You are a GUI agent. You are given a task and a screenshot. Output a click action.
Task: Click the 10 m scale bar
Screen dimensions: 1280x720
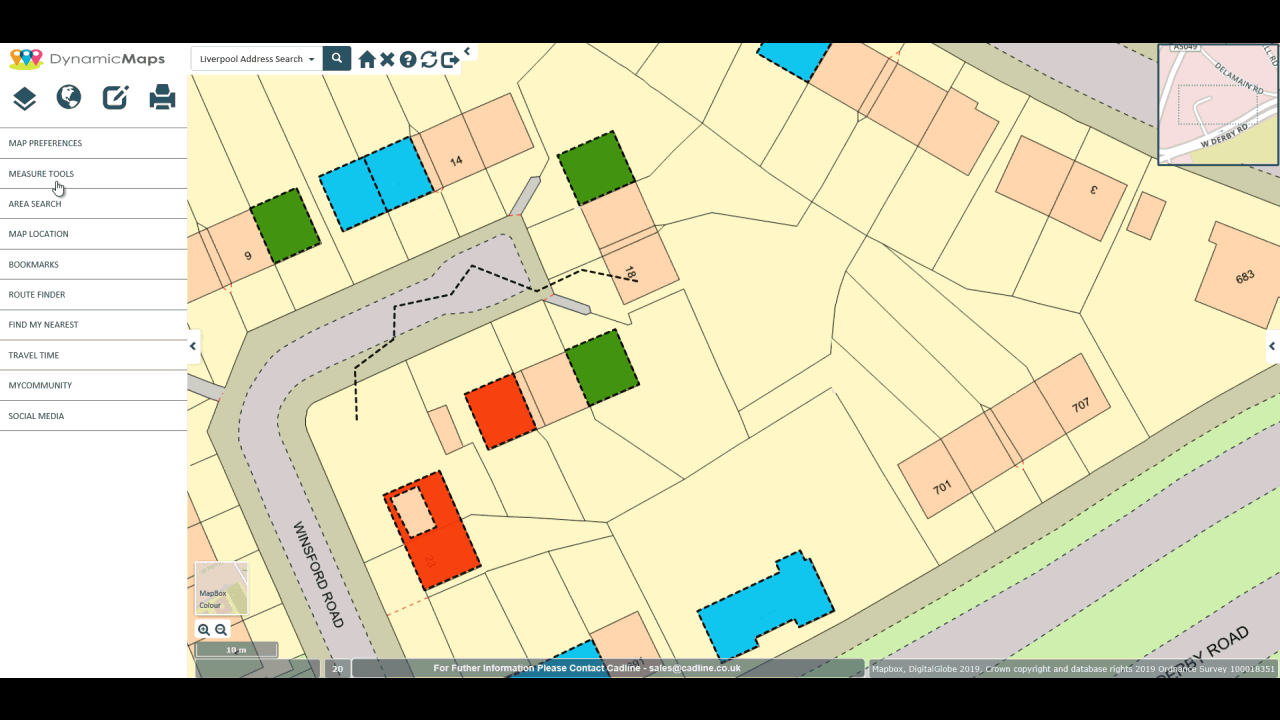click(236, 650)
